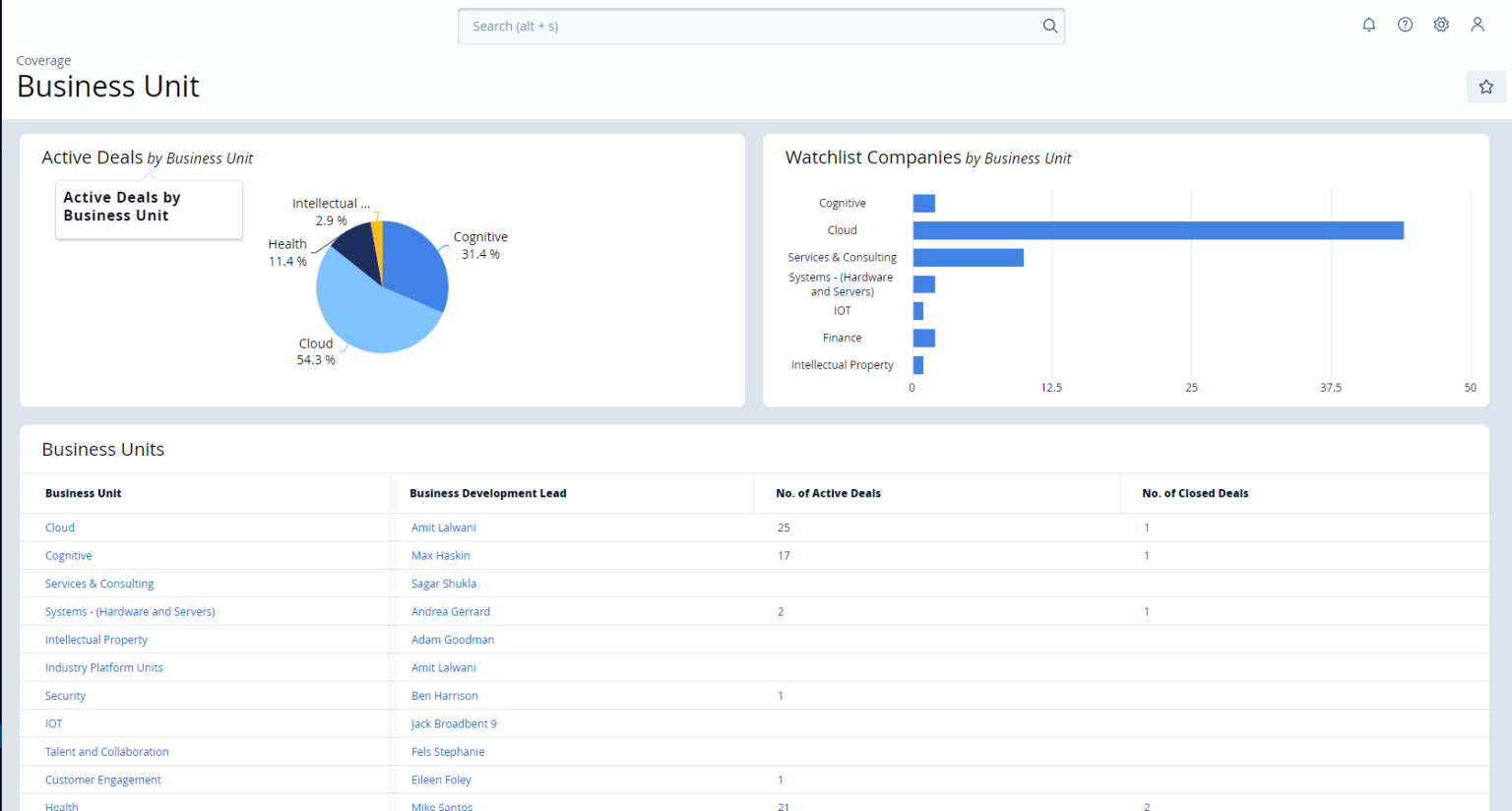The width and height of the screenshot is (1512, 811).
Task: Click the Coverage breadcrumb label
Action: pyautogui.click(x=43, y=60)
